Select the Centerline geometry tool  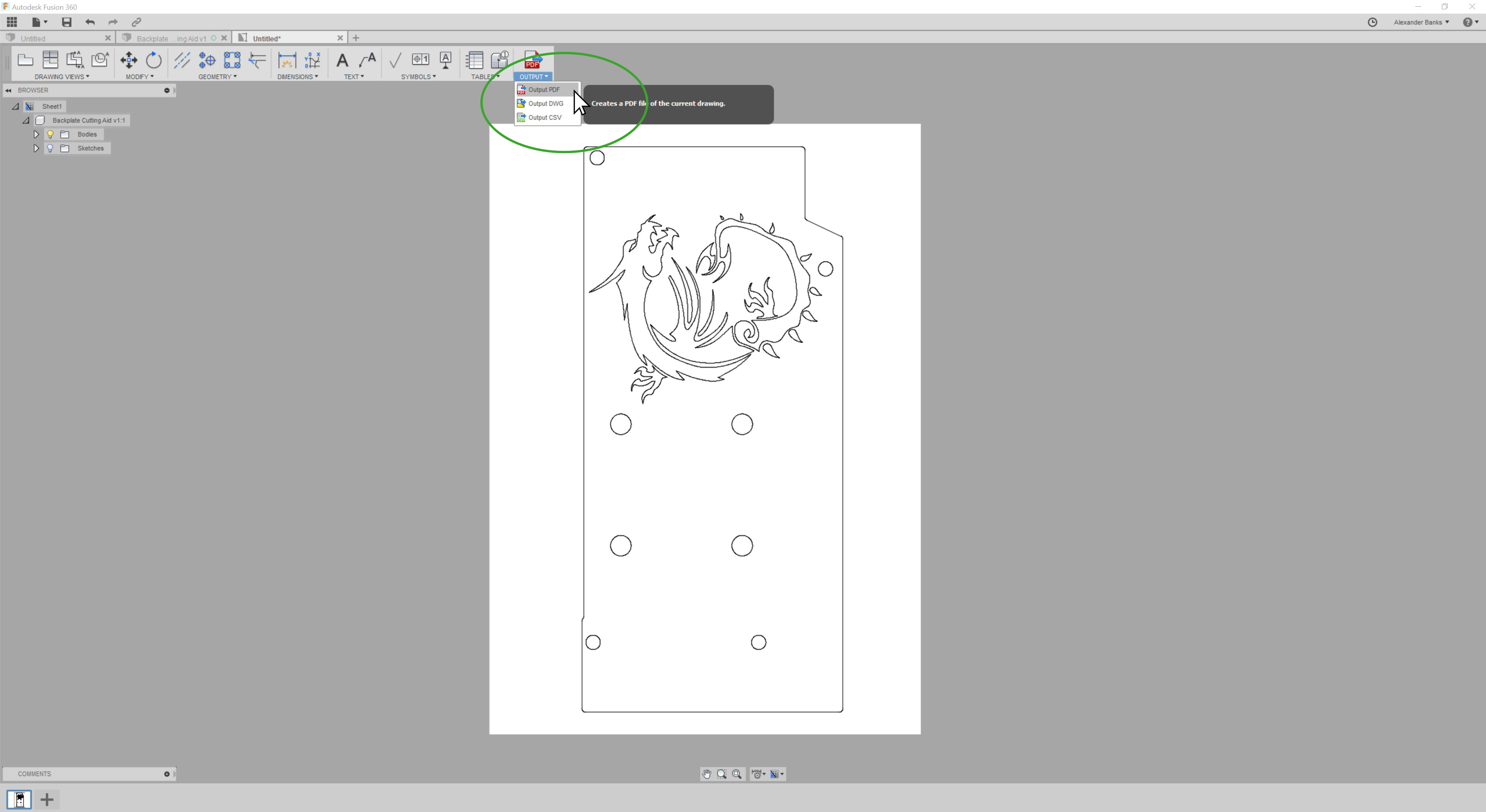tap(182, 60)
